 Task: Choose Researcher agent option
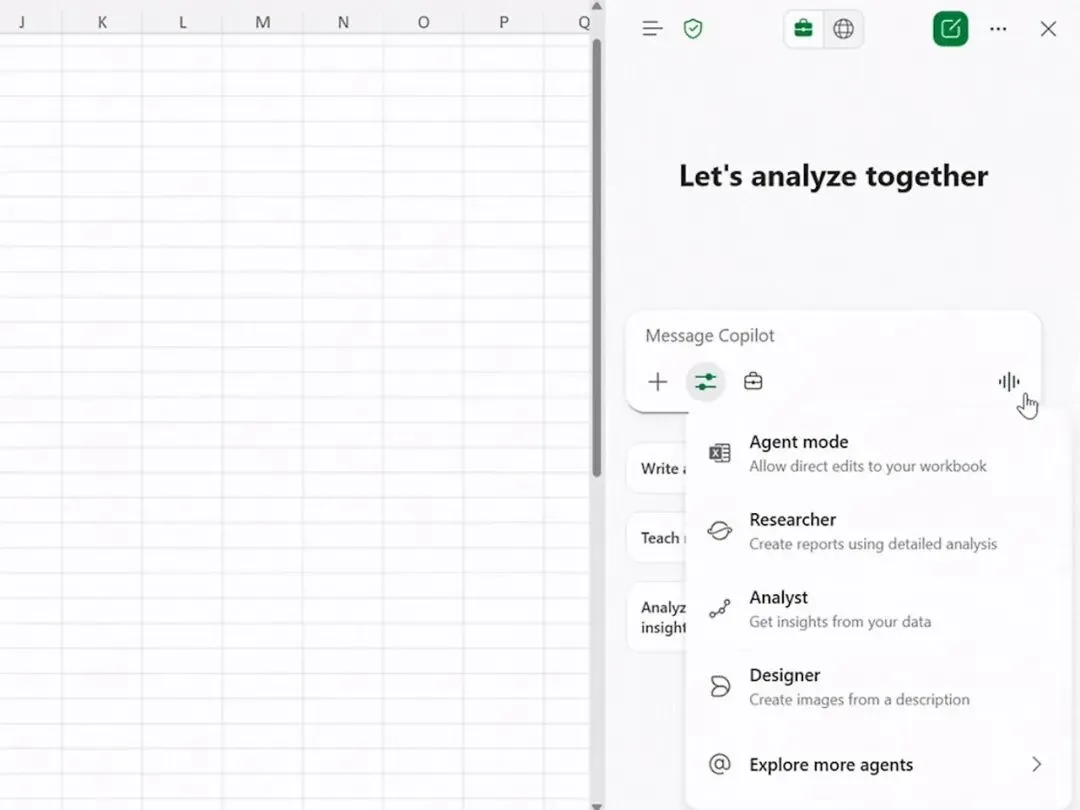tap(878, 531)
